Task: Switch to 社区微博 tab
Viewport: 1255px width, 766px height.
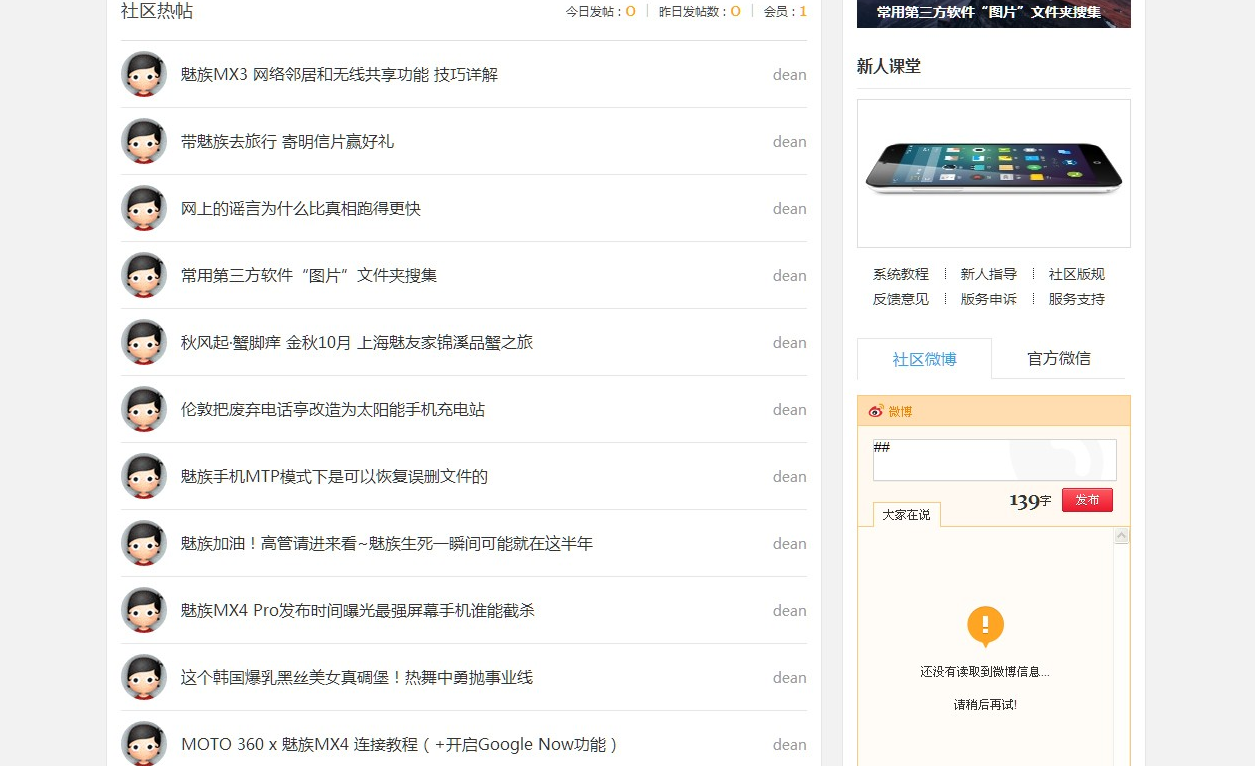Action: [924, 359]
